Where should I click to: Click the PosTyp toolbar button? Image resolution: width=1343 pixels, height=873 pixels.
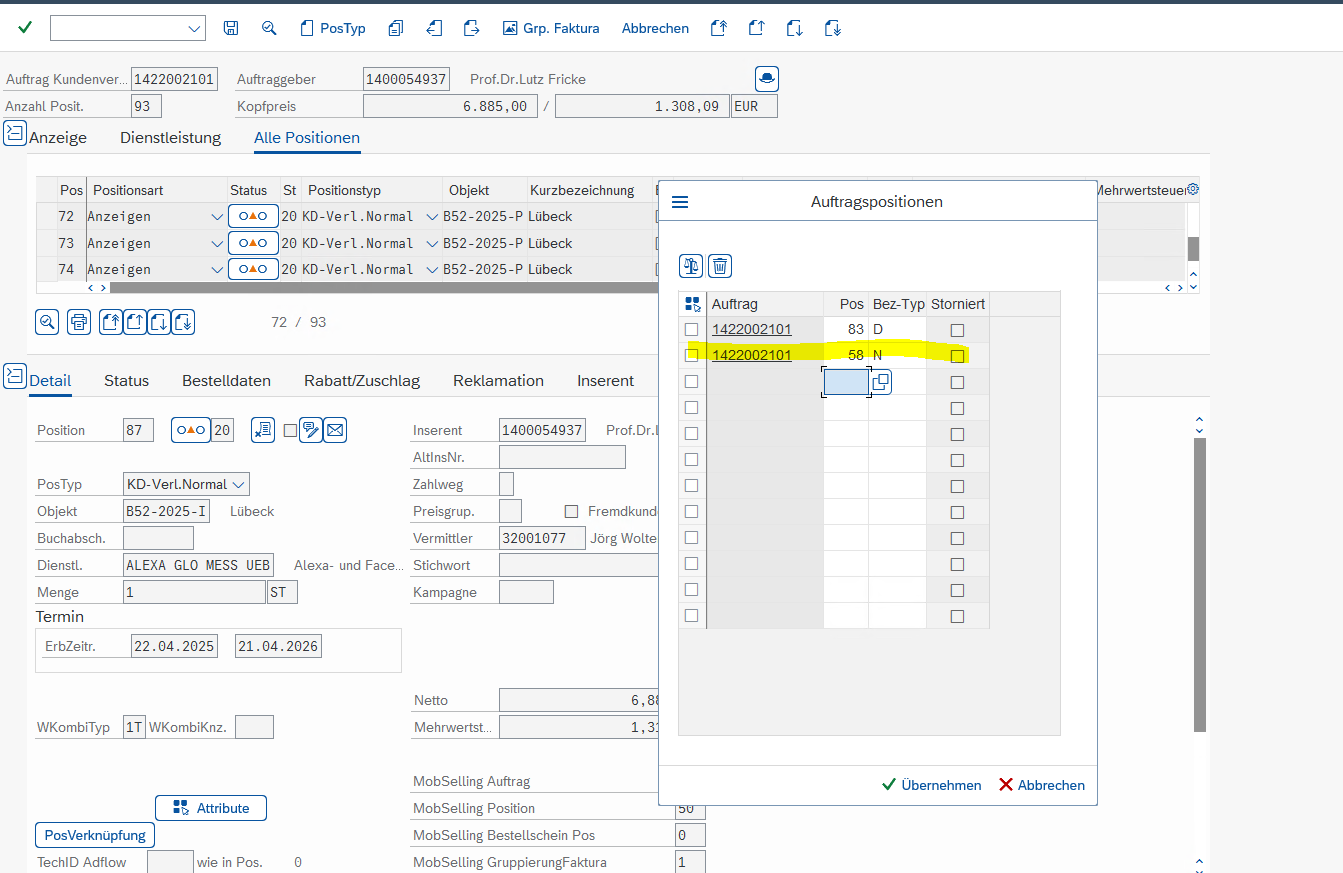click(333, 28)
